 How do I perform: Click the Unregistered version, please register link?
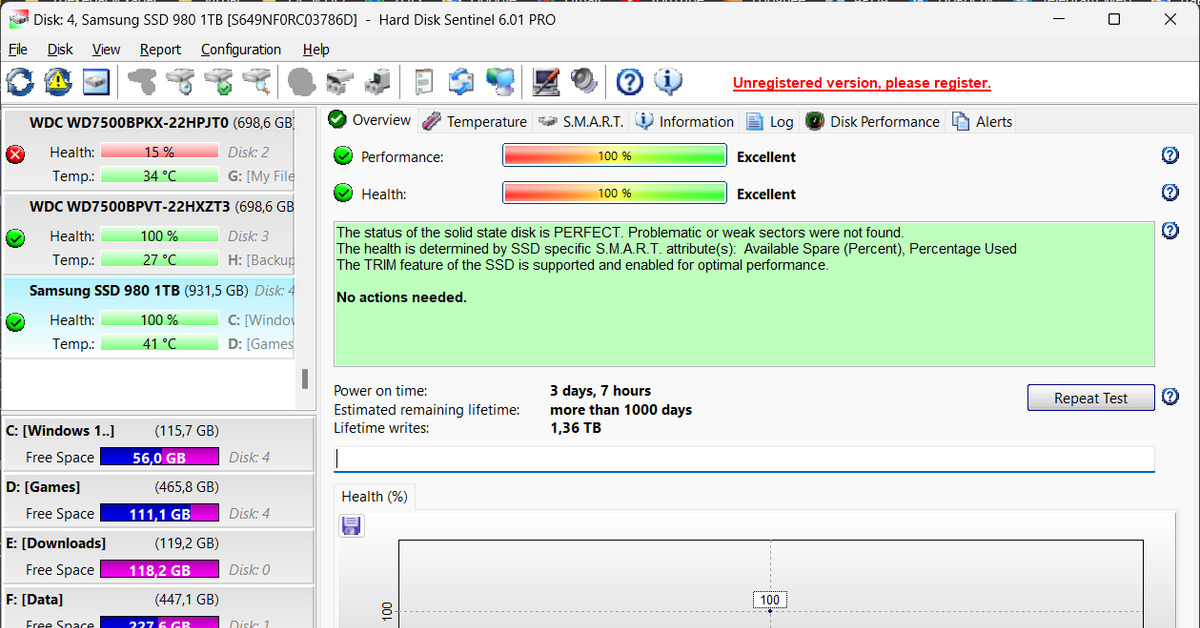862,83
